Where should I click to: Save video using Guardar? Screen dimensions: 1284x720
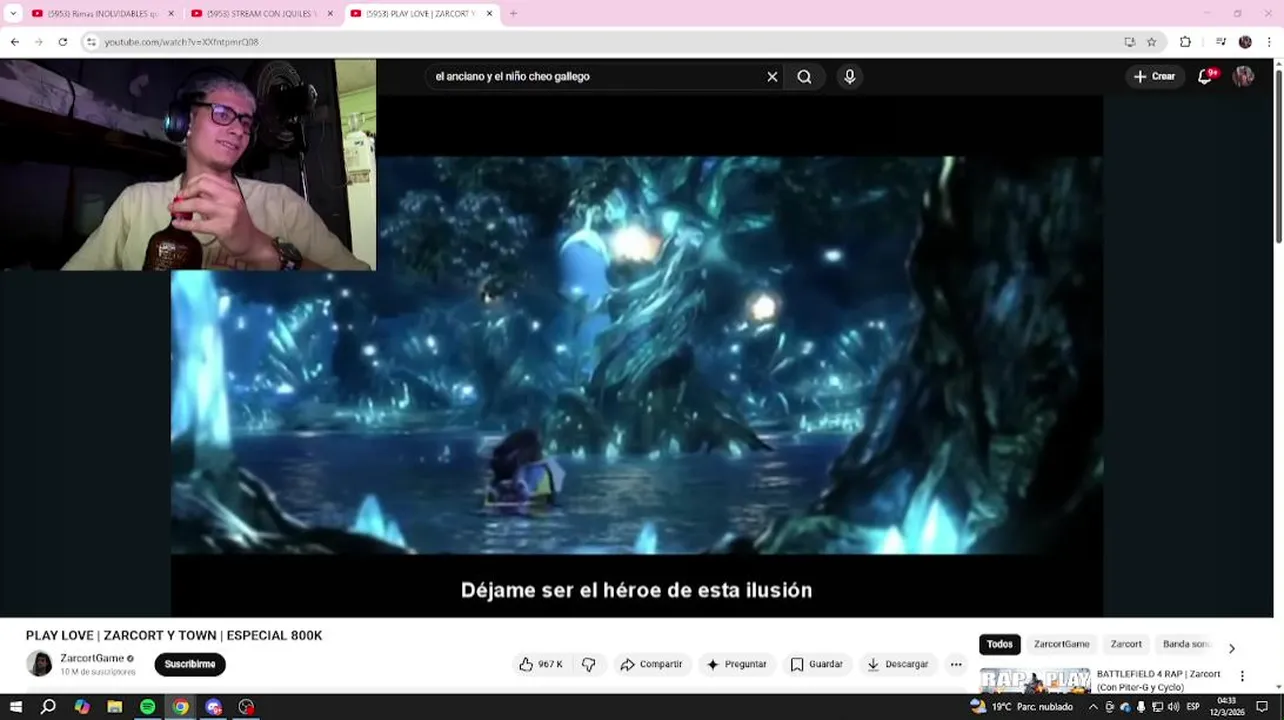click(x=817, y=664)
